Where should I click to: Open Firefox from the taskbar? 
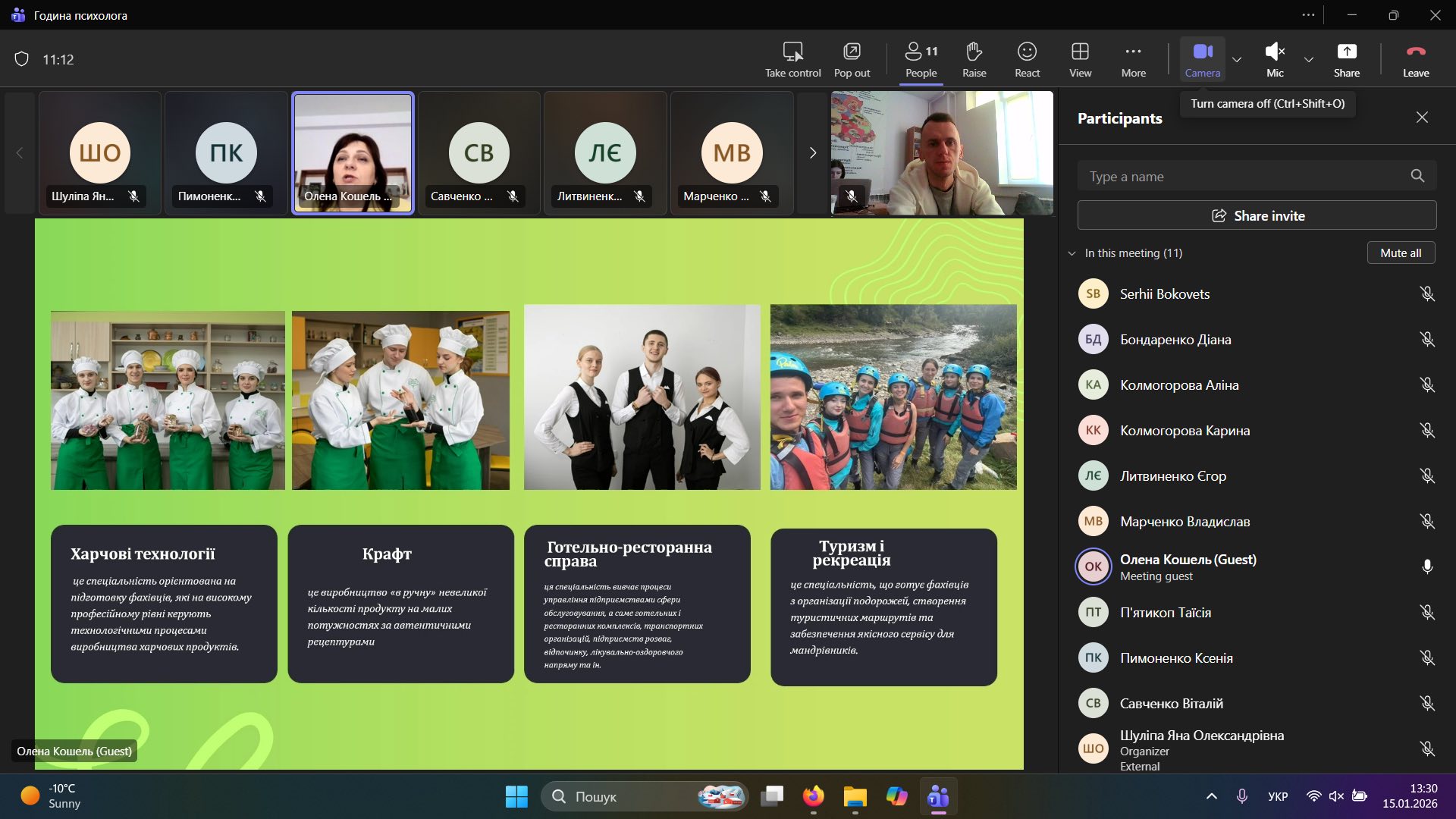click(x=813, y=796)
